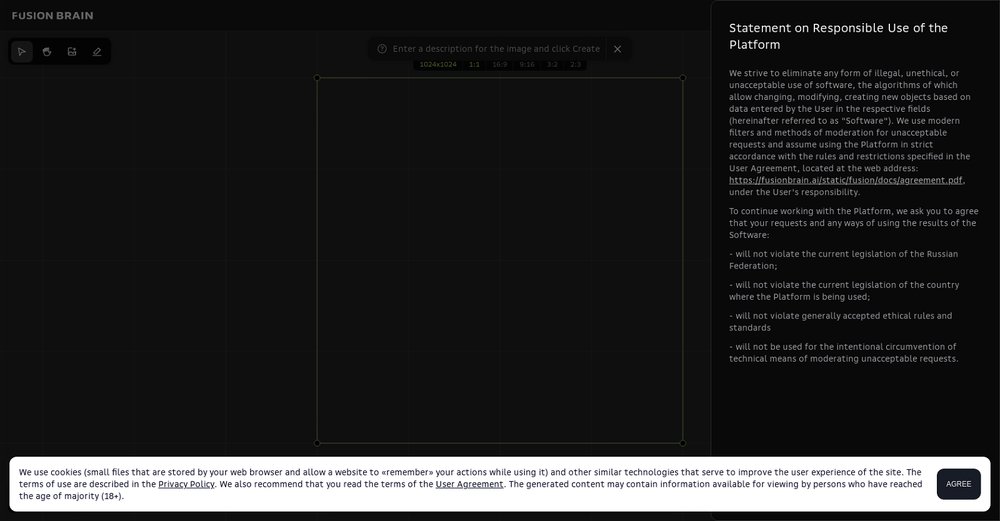Click the help icon in the prompt bar
Viewport: 1000px width, 521px height.
[382, 49]
